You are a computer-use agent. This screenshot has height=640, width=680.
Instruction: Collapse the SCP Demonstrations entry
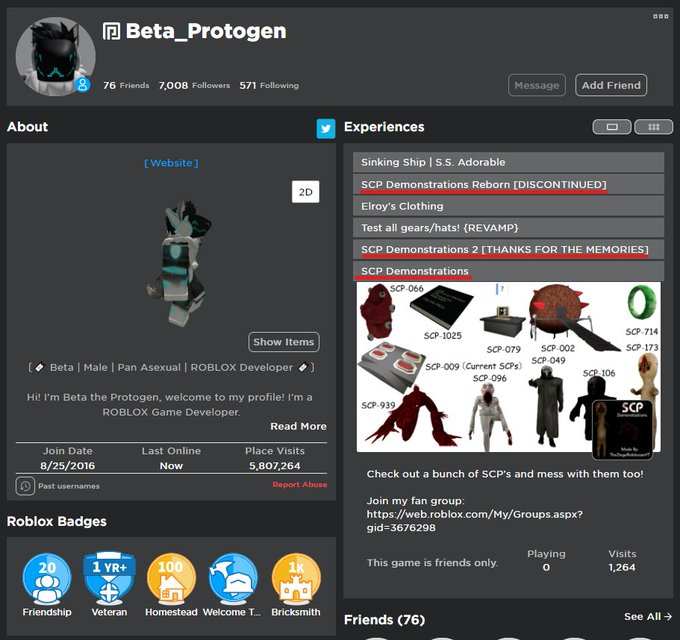[508, 271]
